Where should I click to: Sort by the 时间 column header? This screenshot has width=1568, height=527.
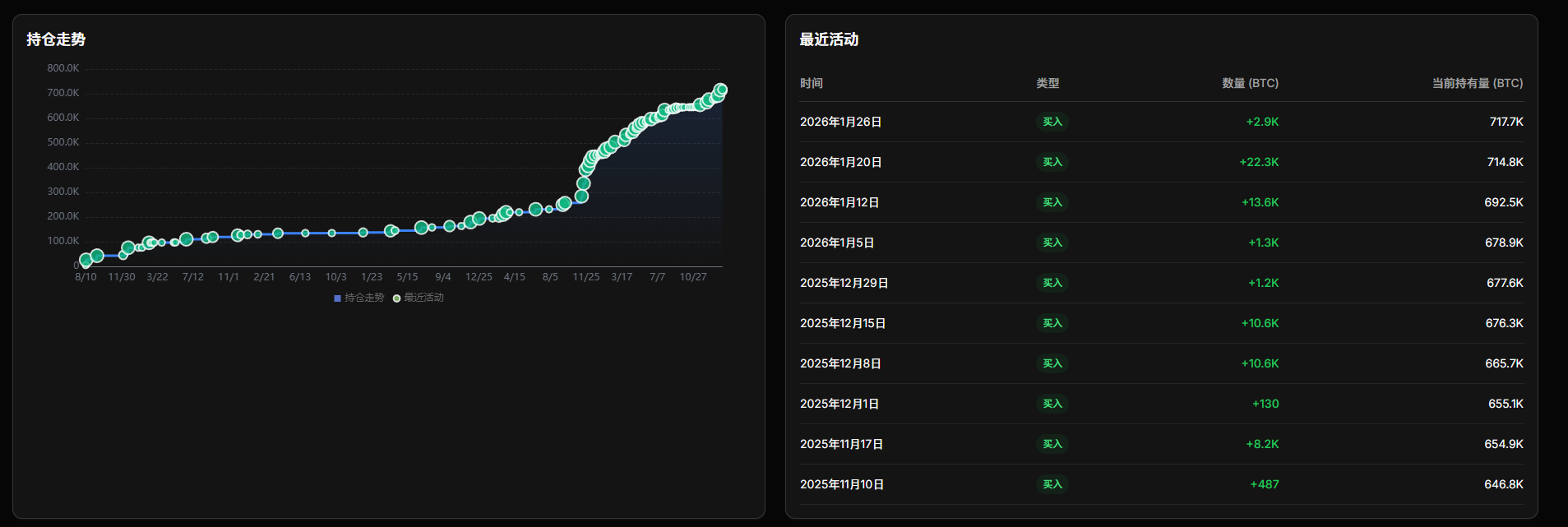point(811,83)
